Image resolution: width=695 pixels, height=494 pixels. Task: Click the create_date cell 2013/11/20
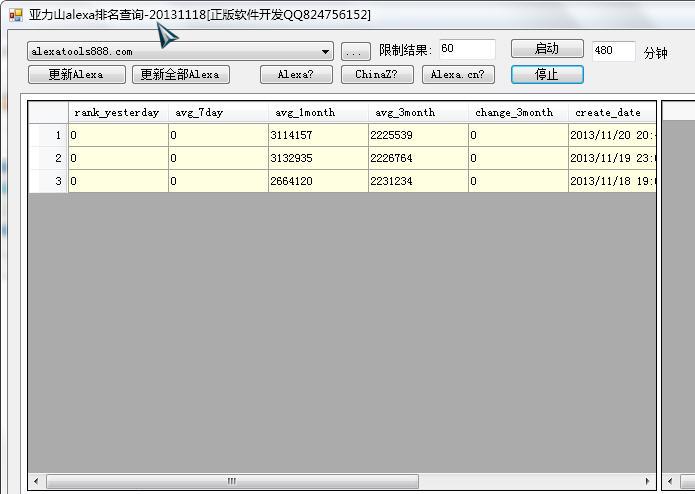tap(612, 135)
